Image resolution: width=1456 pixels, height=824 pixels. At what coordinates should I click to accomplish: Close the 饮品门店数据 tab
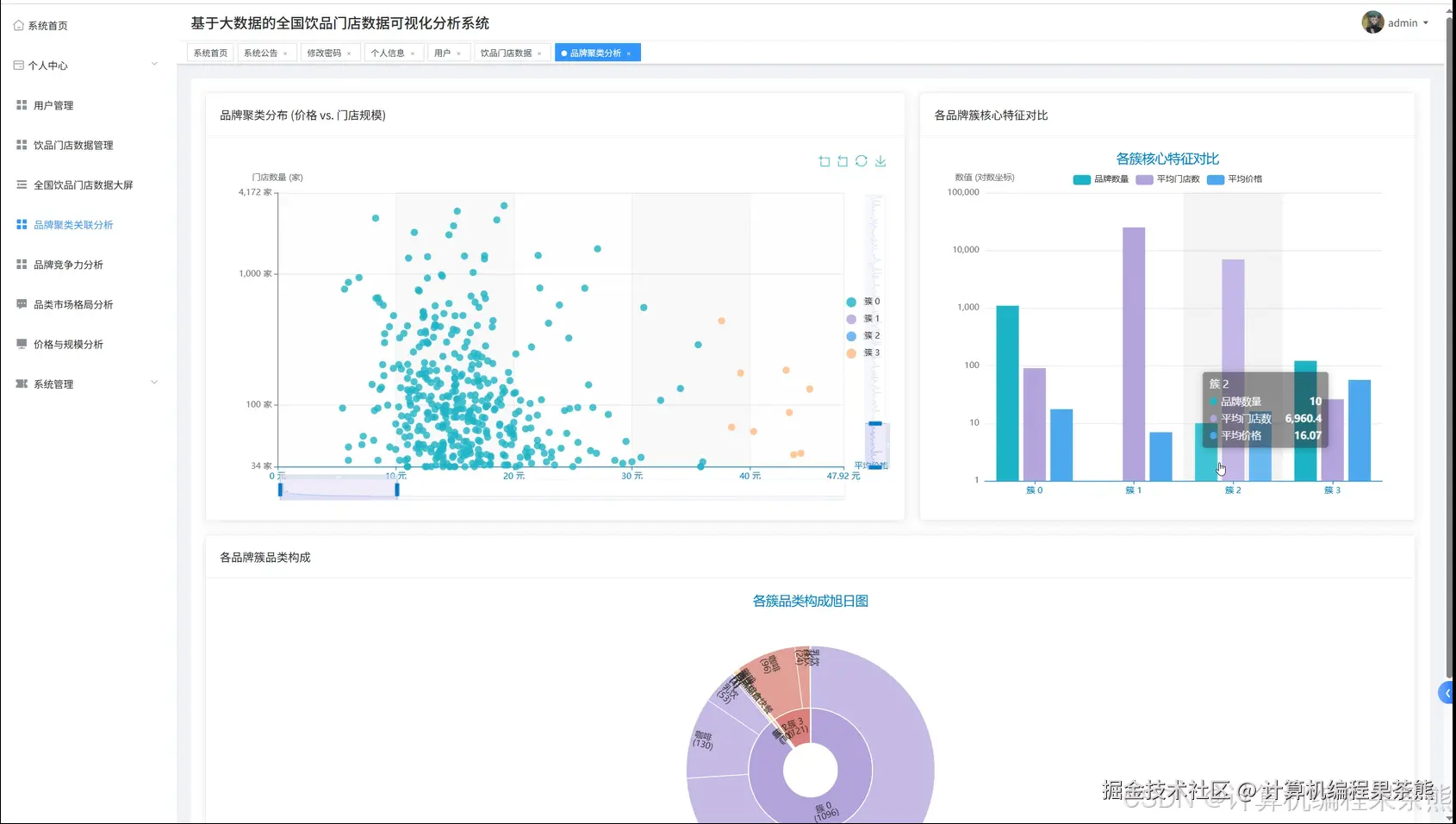click(x=539, y=53)
